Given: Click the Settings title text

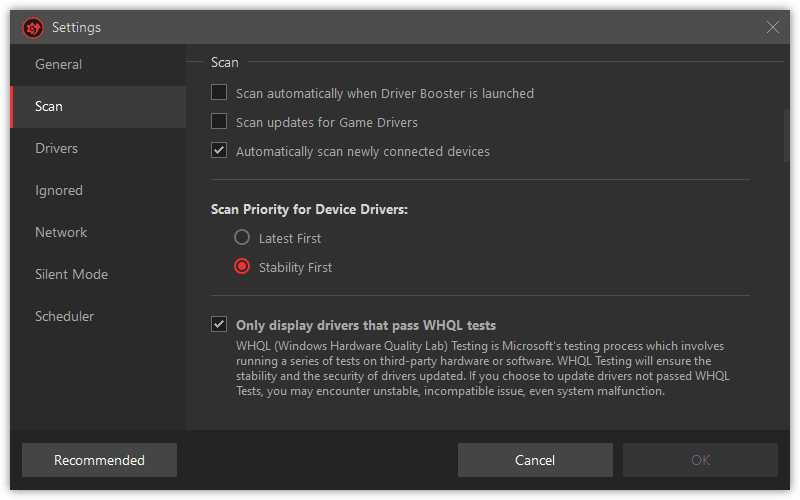Looking at the screenshot, I should coord(77,28).
